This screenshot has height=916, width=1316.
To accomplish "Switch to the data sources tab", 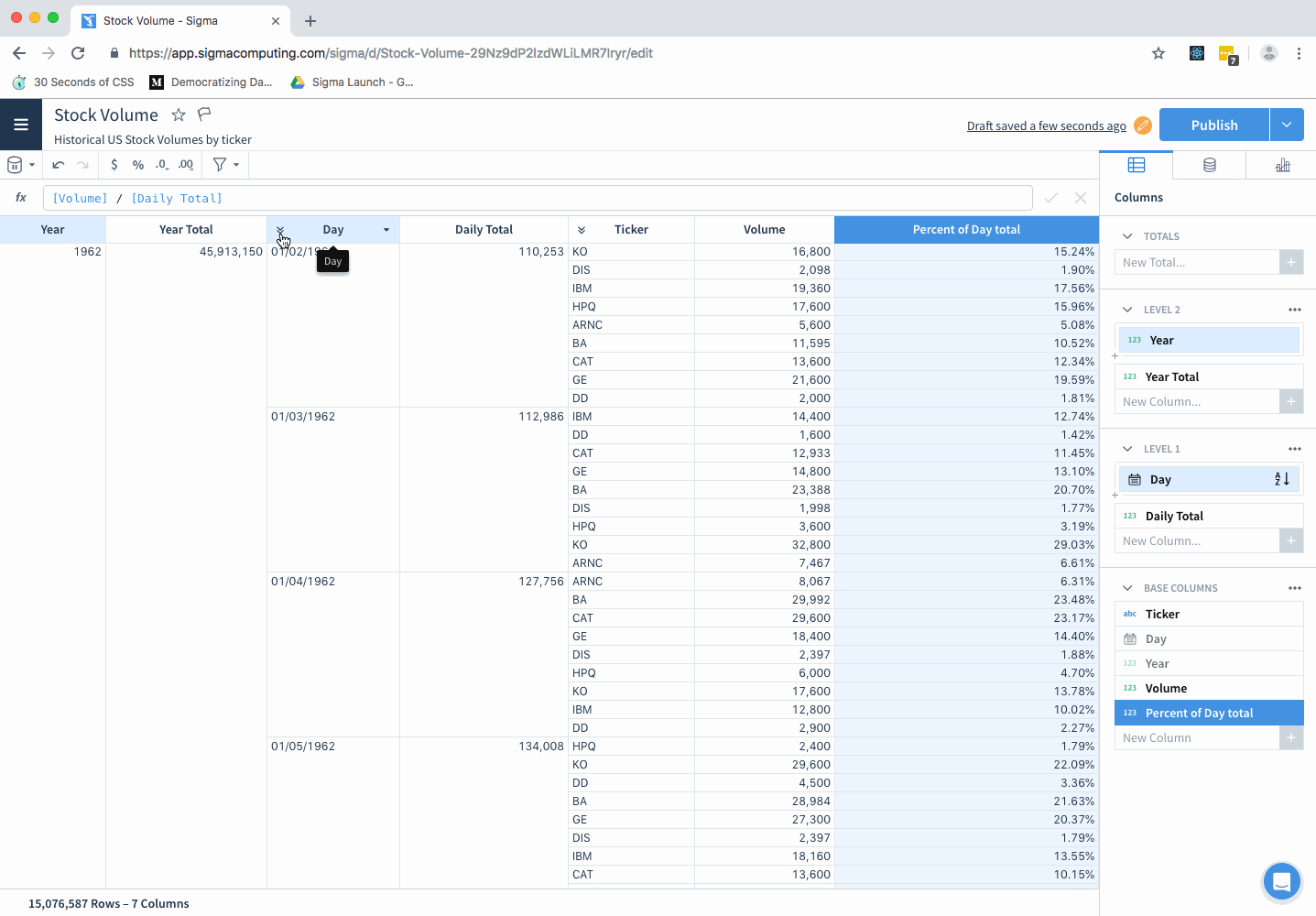I will [x=1210, y=165].
